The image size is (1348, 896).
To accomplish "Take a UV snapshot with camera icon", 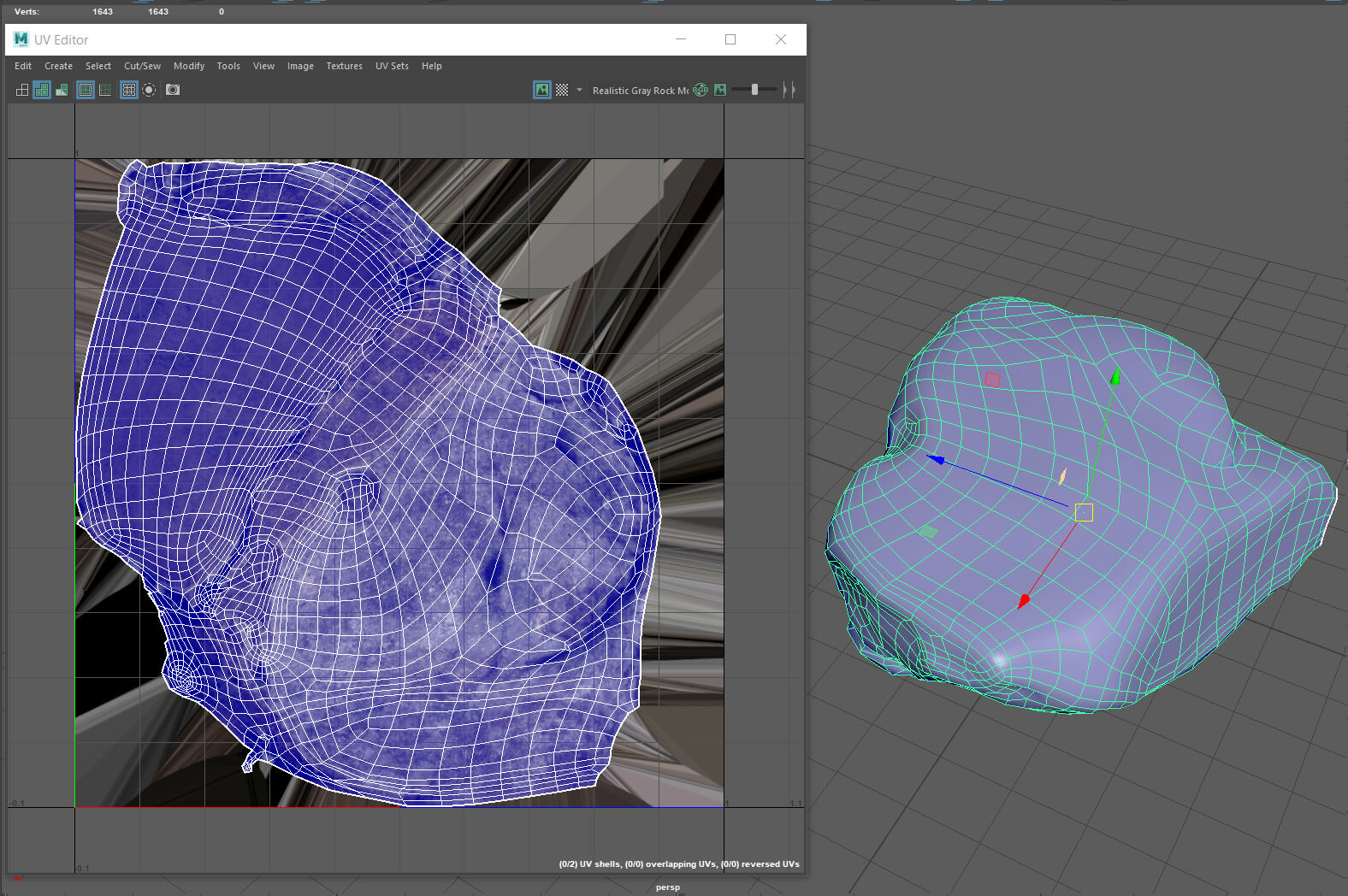I will tap(173, 90).
